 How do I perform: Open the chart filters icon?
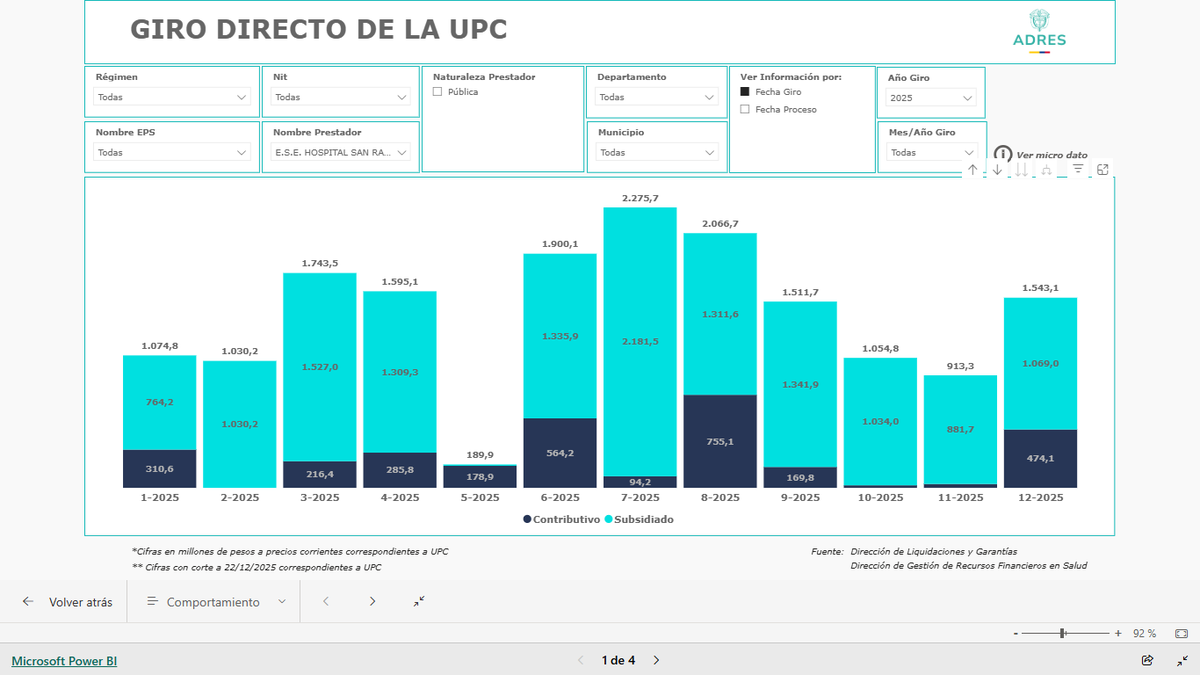(x=1078, y=169)
